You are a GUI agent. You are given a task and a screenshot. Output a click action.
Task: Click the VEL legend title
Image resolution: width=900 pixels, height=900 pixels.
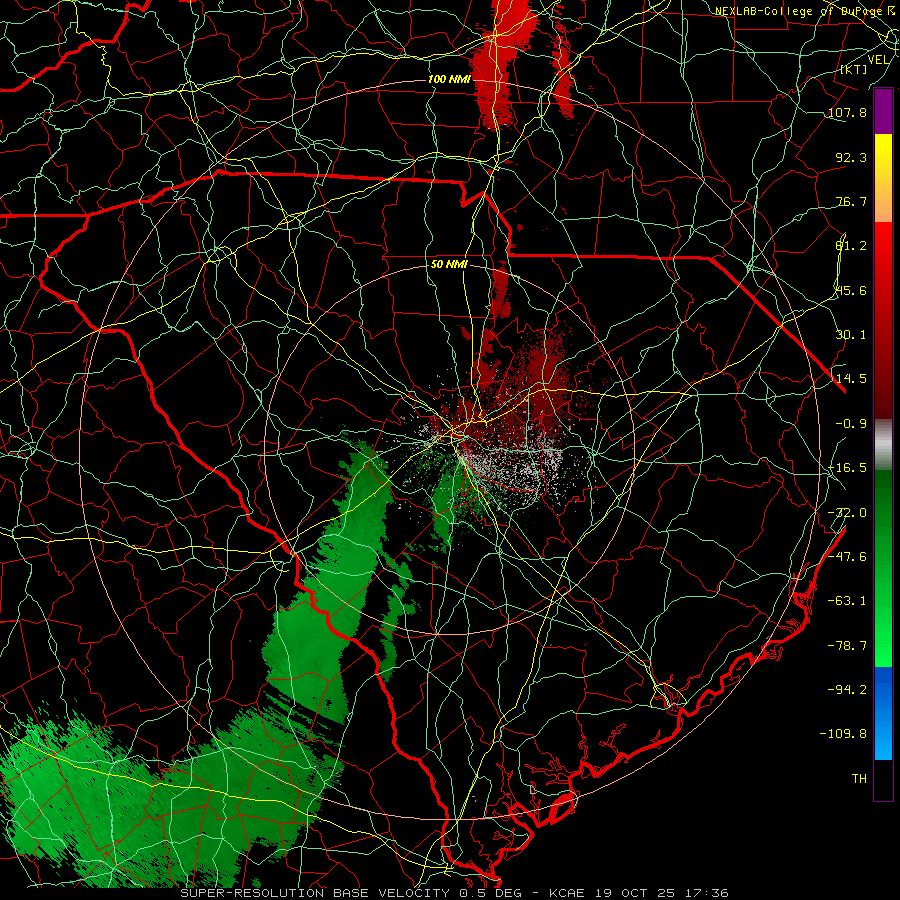pos(878,60)
